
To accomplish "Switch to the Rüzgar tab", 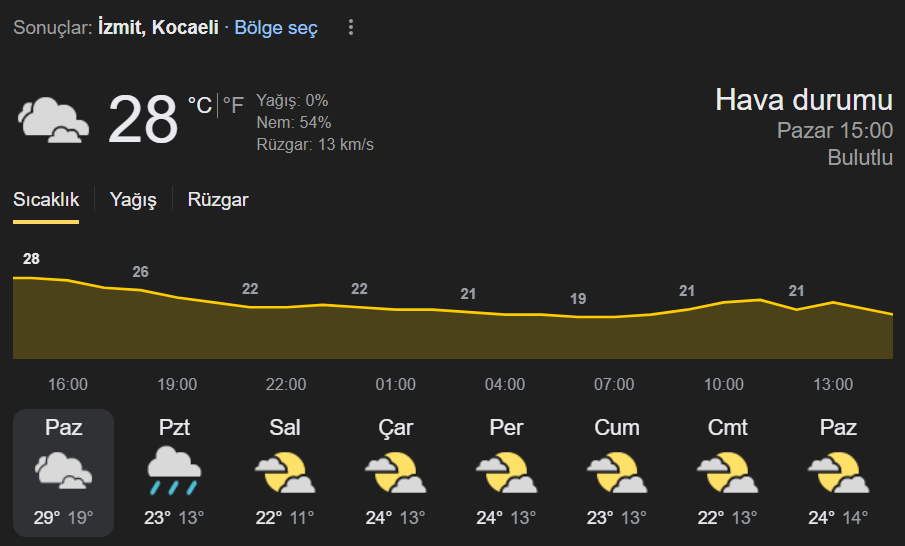I will (218, 199).
